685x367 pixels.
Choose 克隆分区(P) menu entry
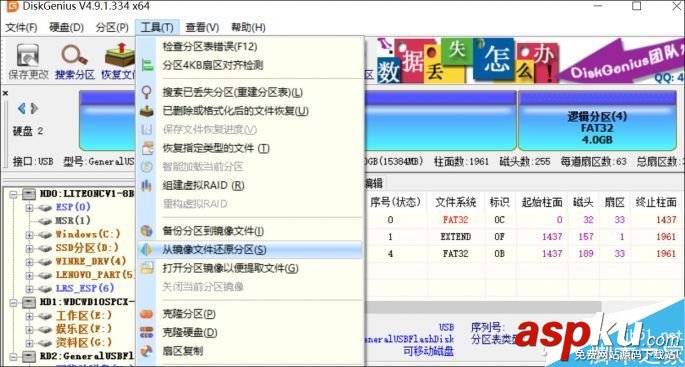coord(250,314)
